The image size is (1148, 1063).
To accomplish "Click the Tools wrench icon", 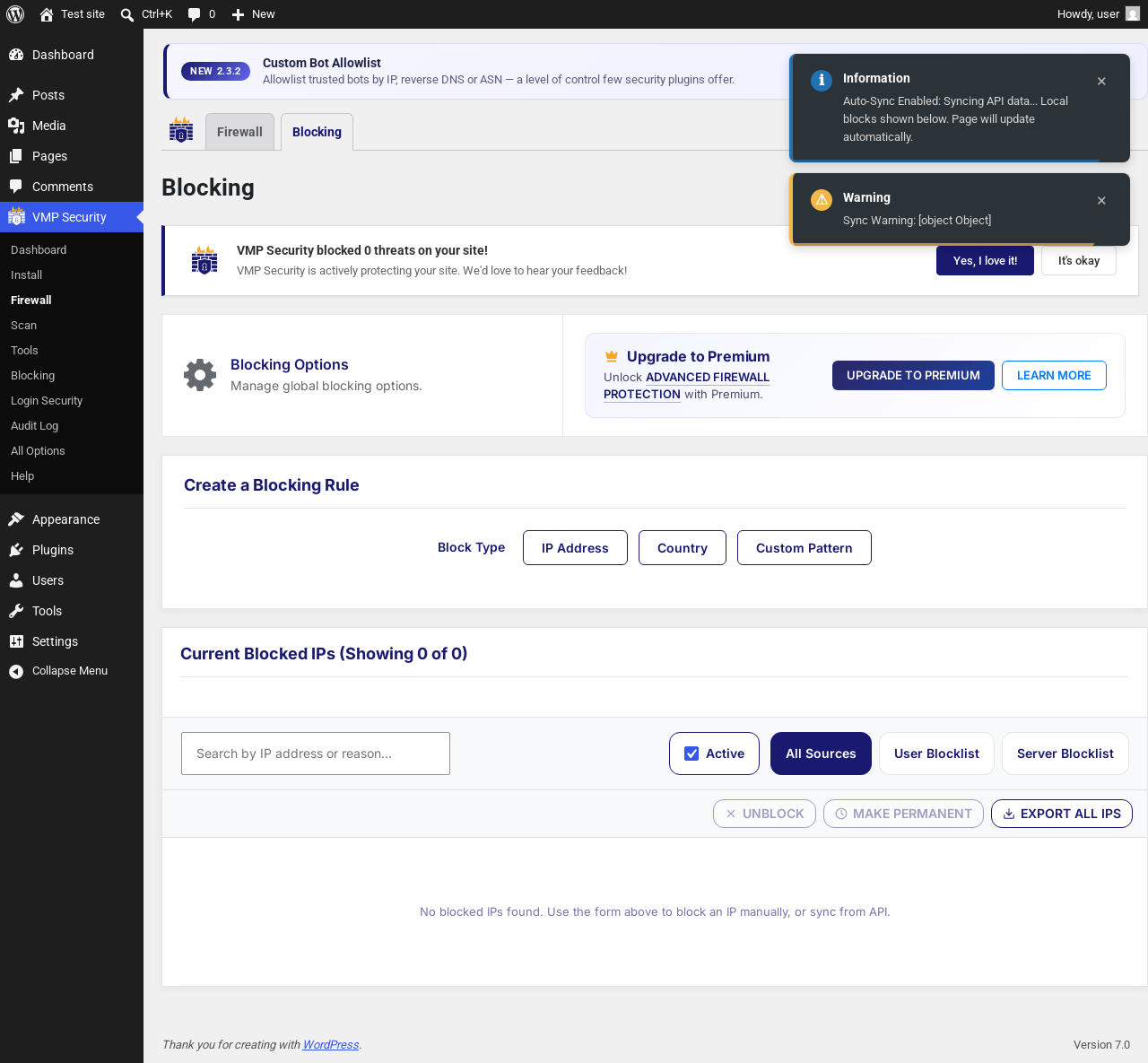I will pyautogui.click(x=16, y=611).
